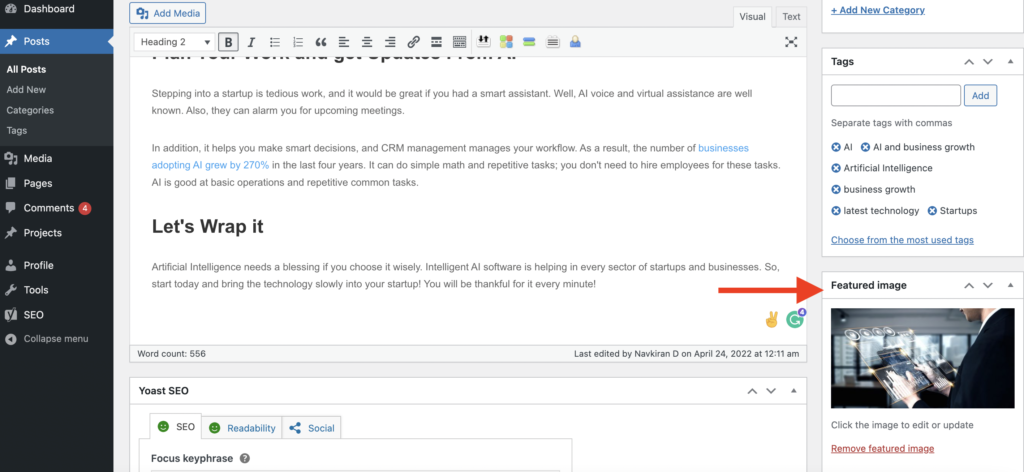
Task: Show the toolbar toggle (kitchen sink)
Action: 459,42
